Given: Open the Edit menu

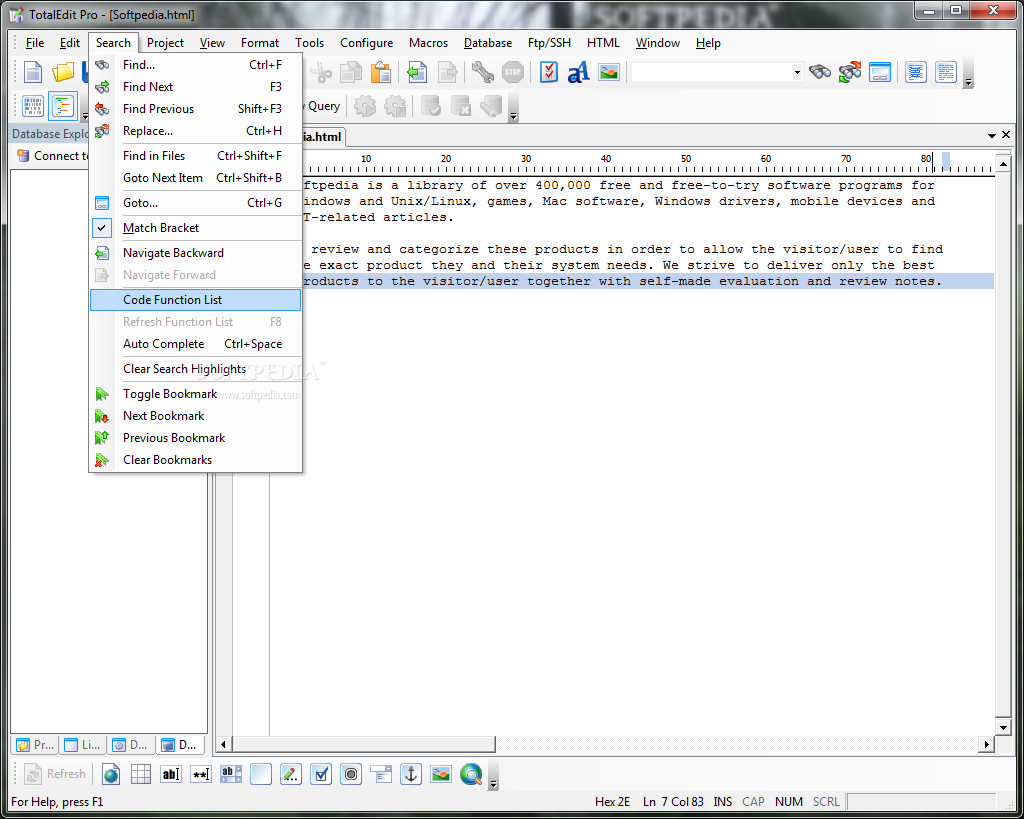Looking at the screenshot, I should [70, 43].
